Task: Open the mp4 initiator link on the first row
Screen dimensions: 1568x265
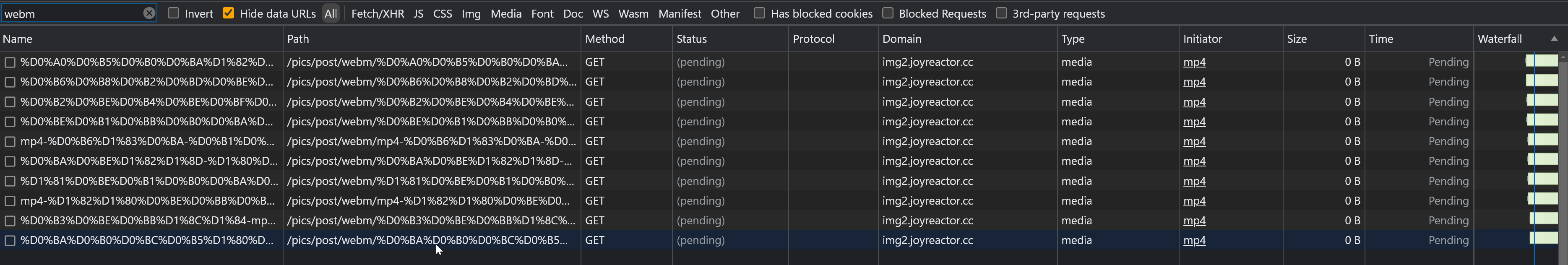Action: point(1195,61)
